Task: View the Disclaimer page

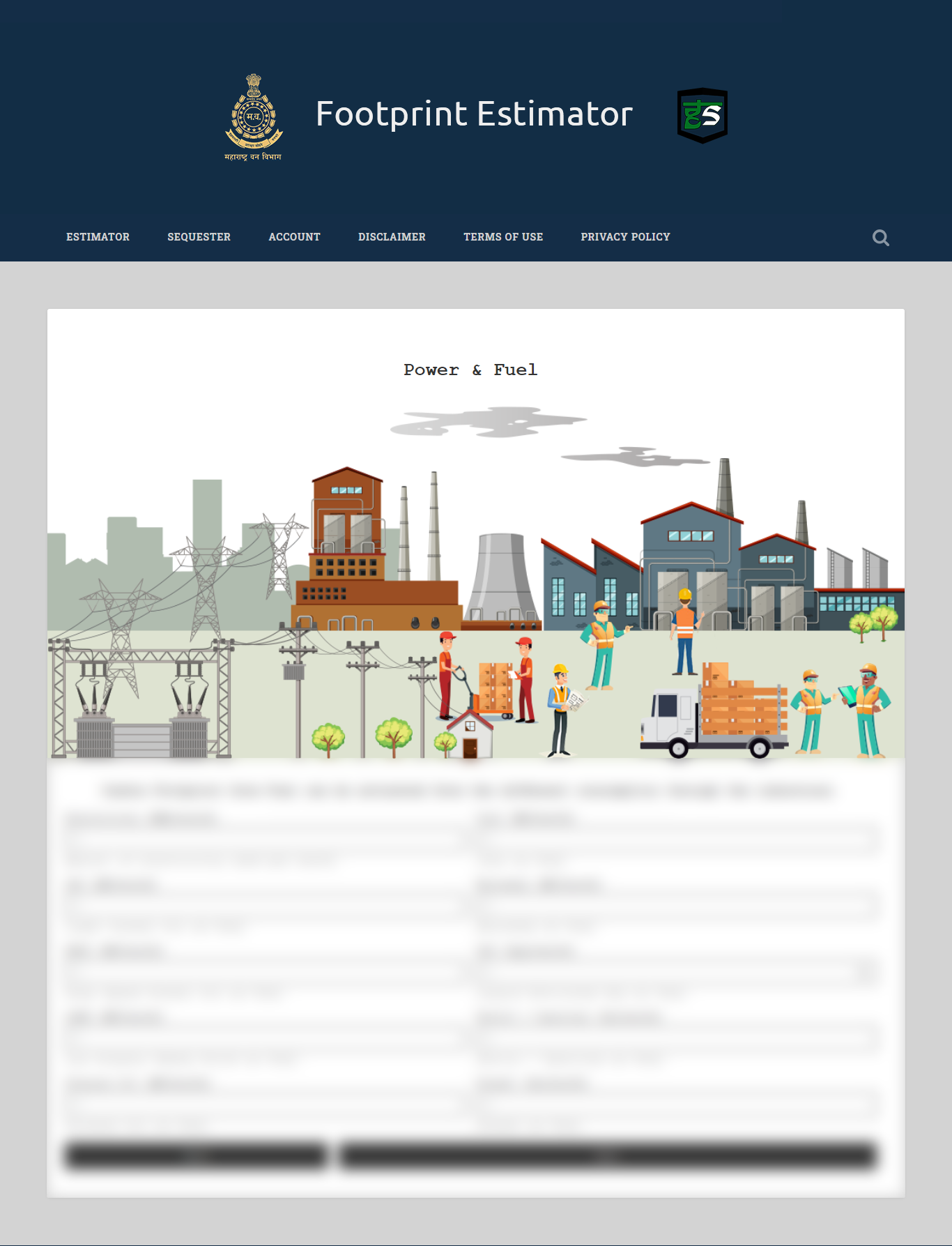Action: [392, 237]
